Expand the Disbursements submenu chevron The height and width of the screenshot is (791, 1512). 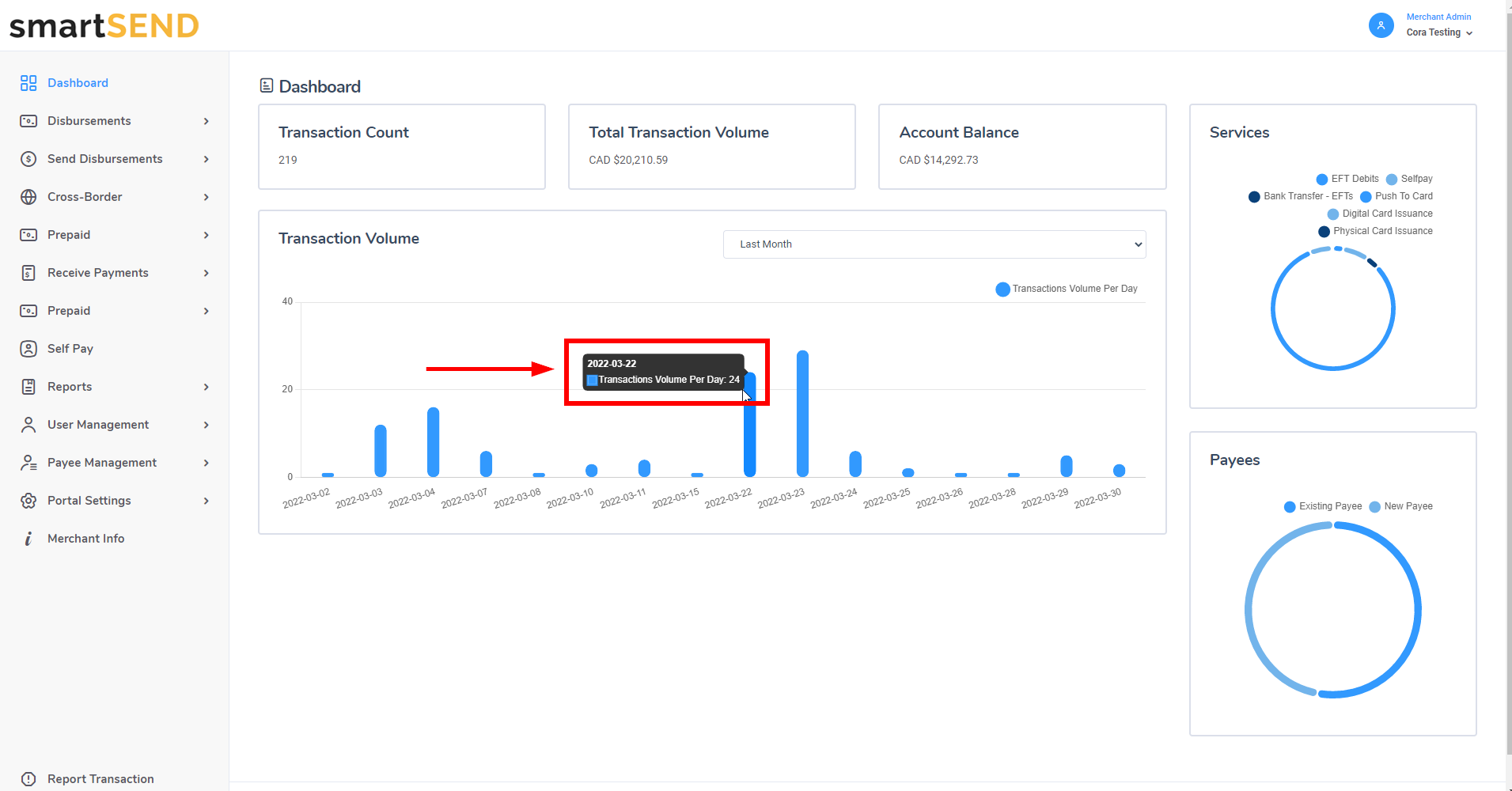(207, 121)
